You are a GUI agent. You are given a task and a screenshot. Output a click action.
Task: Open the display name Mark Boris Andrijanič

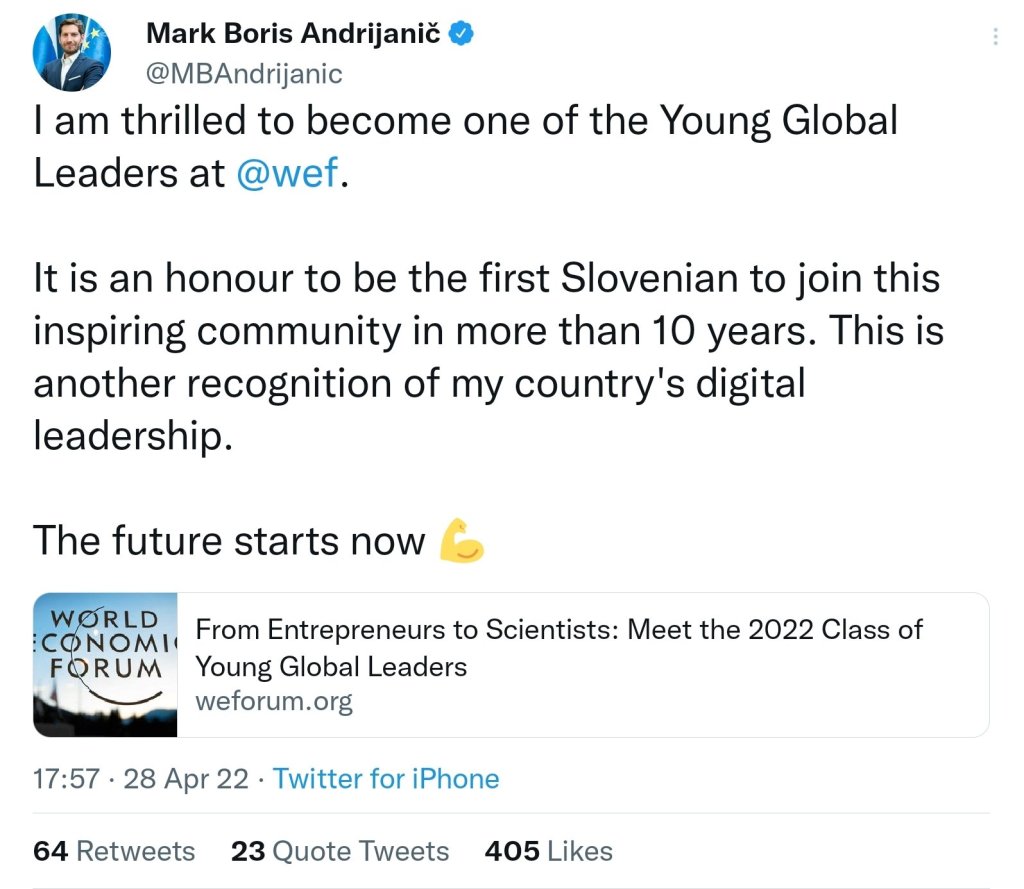(x=292, y=33)
